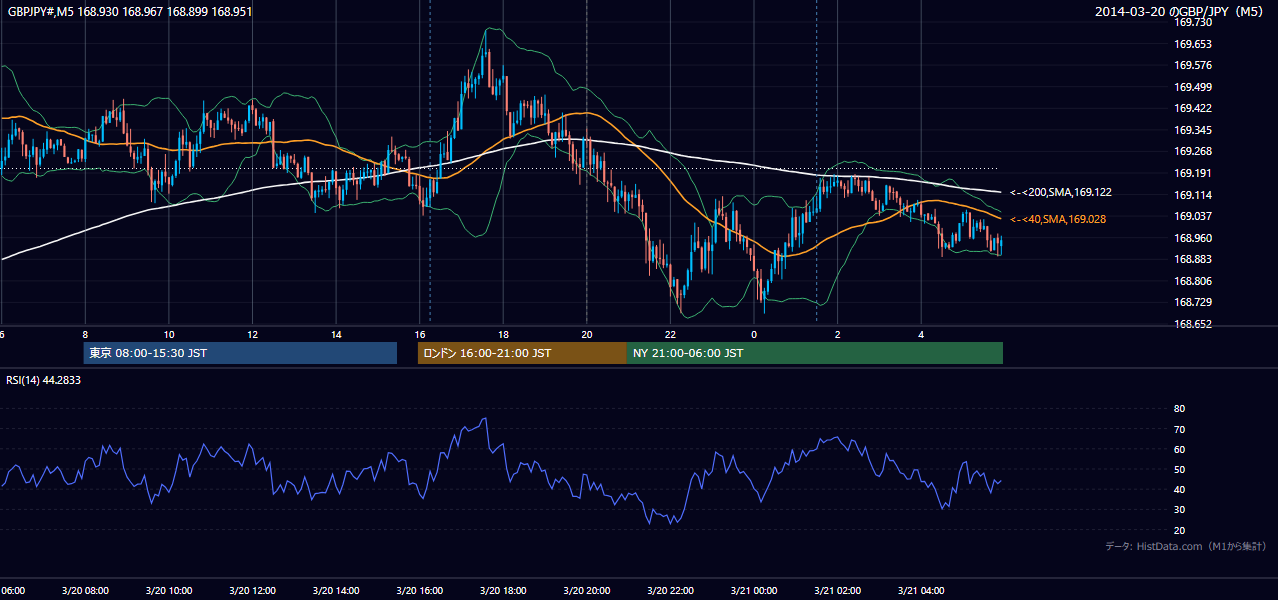Viewport: 1278px width, 600px height.
Task: Click the 169.037 price axis label
Action: [1193, 216]
